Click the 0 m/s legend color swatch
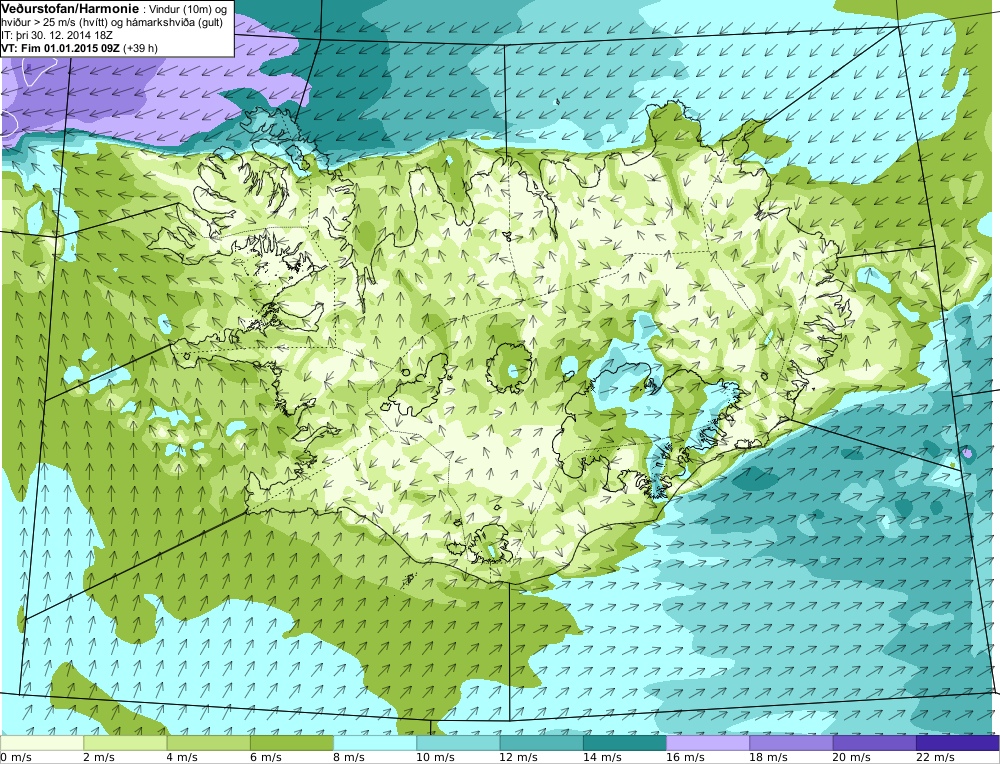 pyautogui.click(x=42, y=743)
